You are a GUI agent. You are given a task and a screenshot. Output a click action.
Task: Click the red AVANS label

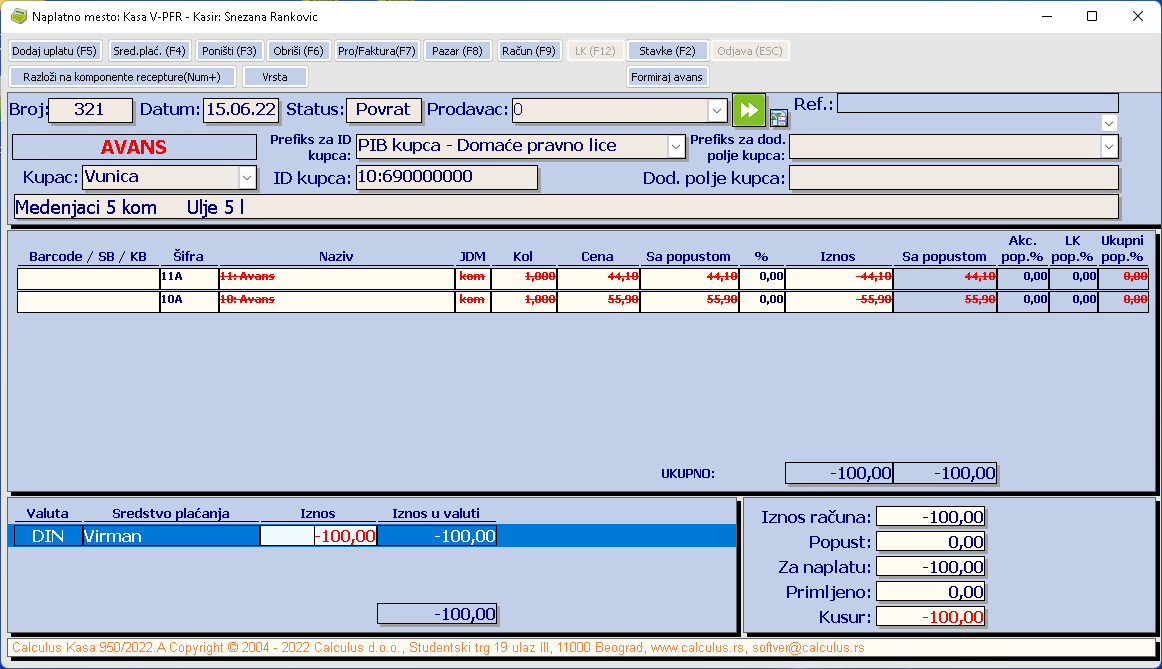pos(134,147)
